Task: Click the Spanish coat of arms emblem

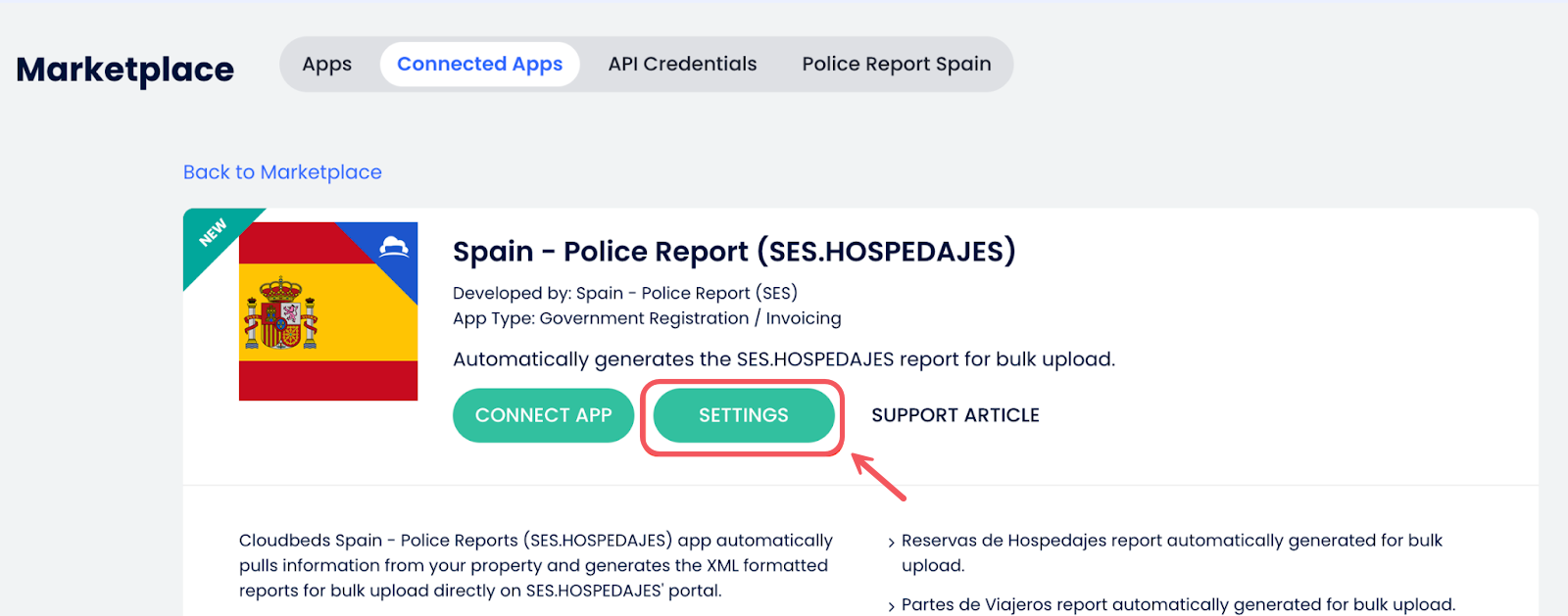Action: (x=281, y=313)
